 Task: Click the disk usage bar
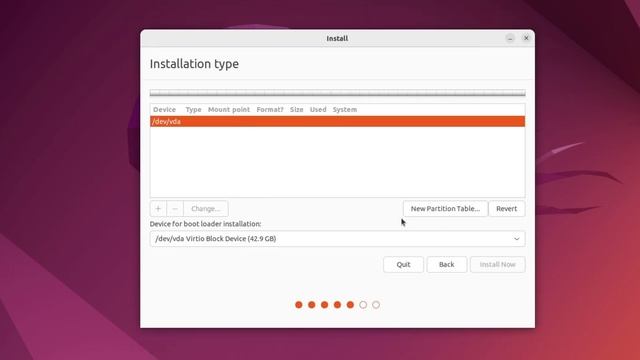pyautogui.click(x=337, y=93)
